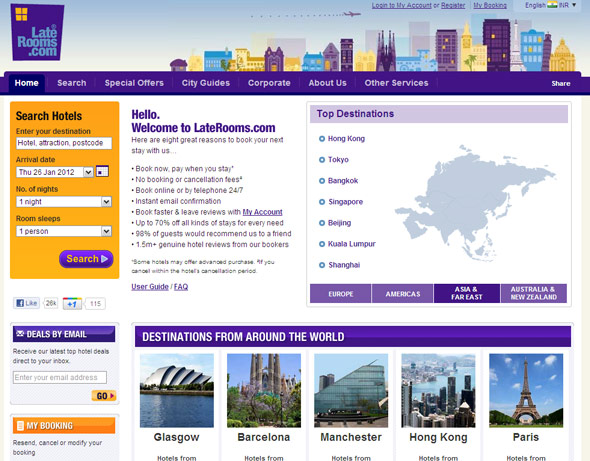Open the Glasgow destination photo
Viewport: 590px width, 461px height.
tap(176, 390)
